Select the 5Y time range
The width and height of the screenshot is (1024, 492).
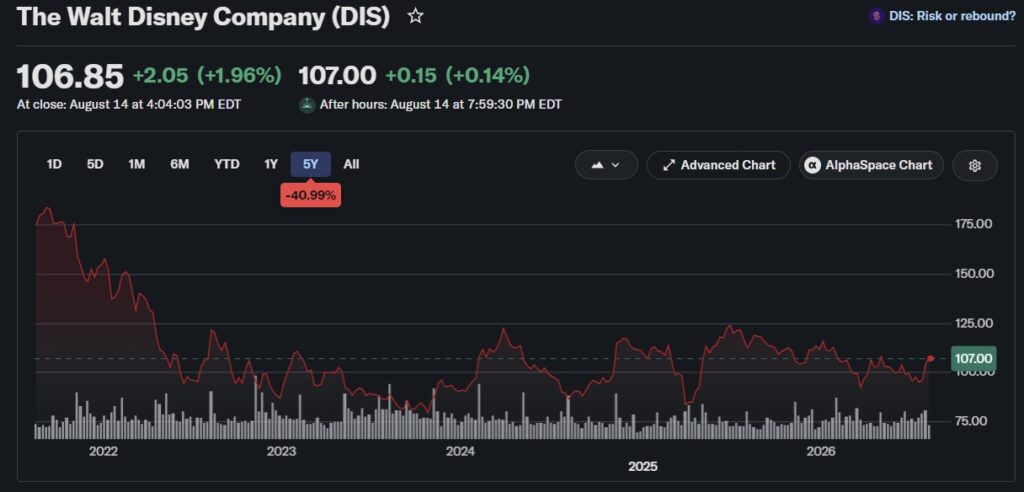(311, 164)
